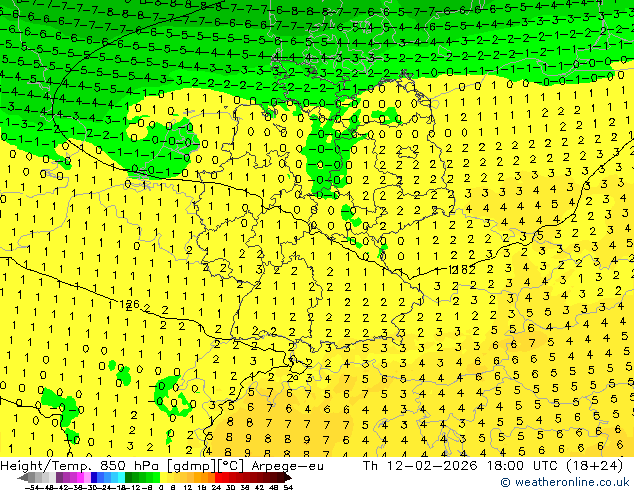Image resolution: width=634 pixels, height=490 pixels.
Task: Click the magenta -36°C legend swatch
Action: pyautogui.click(x=80, y=477)
